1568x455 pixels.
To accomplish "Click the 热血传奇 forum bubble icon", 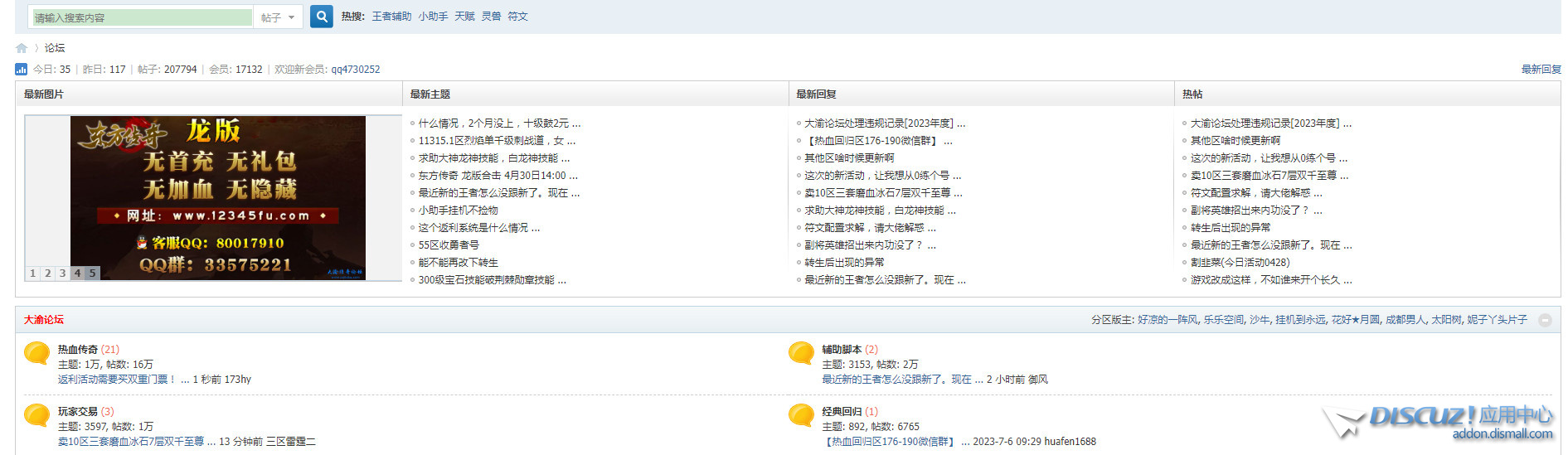I will click(x=37, y=354).
